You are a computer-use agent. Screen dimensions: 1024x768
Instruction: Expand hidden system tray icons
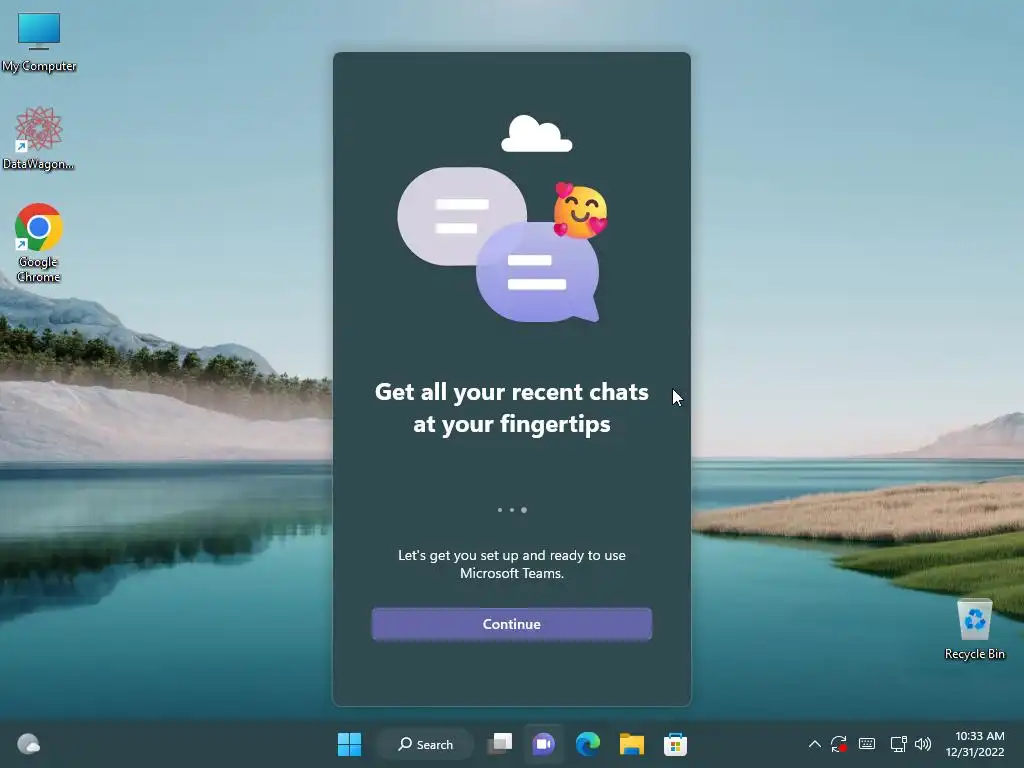(x=814, y=744)
